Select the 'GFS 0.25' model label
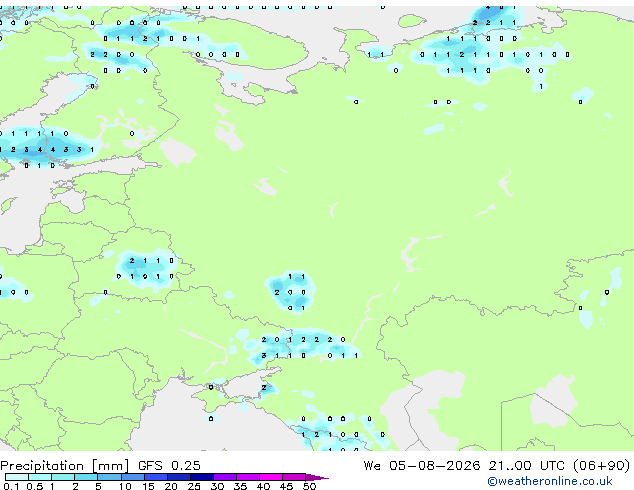634x490 pixels. [169, 466]
